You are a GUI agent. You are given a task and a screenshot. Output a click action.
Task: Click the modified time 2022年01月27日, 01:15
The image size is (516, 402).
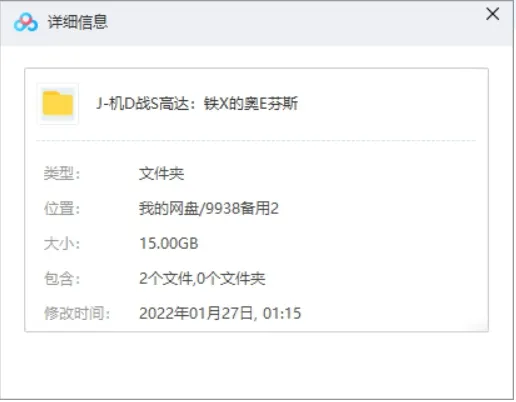(x=220, y=313)
